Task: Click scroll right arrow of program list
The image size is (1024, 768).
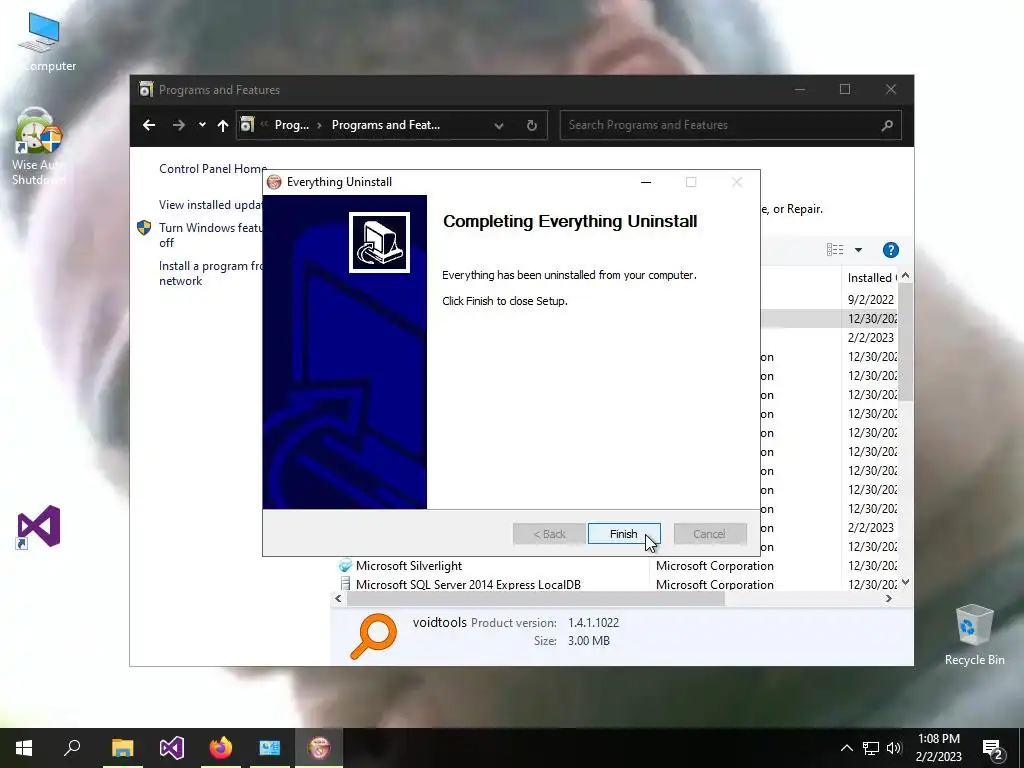Action: click(888, 598)
